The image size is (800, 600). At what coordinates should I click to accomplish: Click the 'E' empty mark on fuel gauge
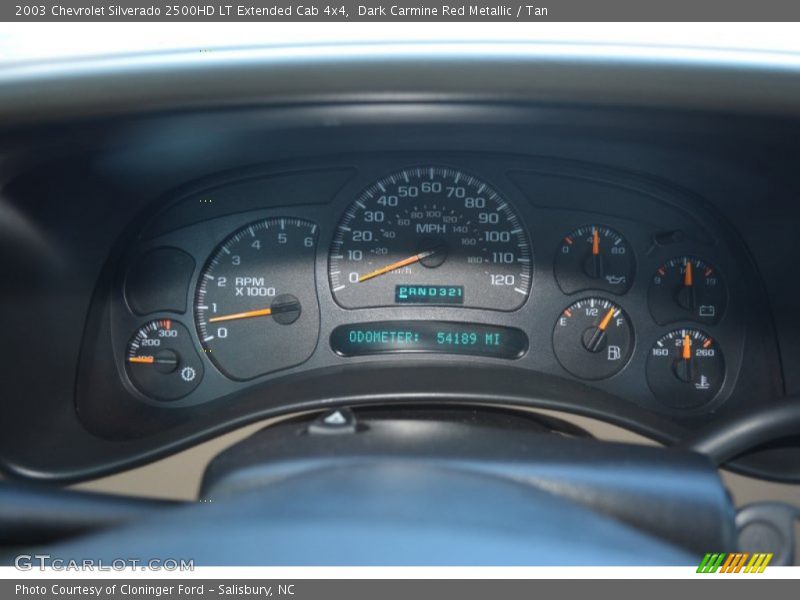(563, 322)
